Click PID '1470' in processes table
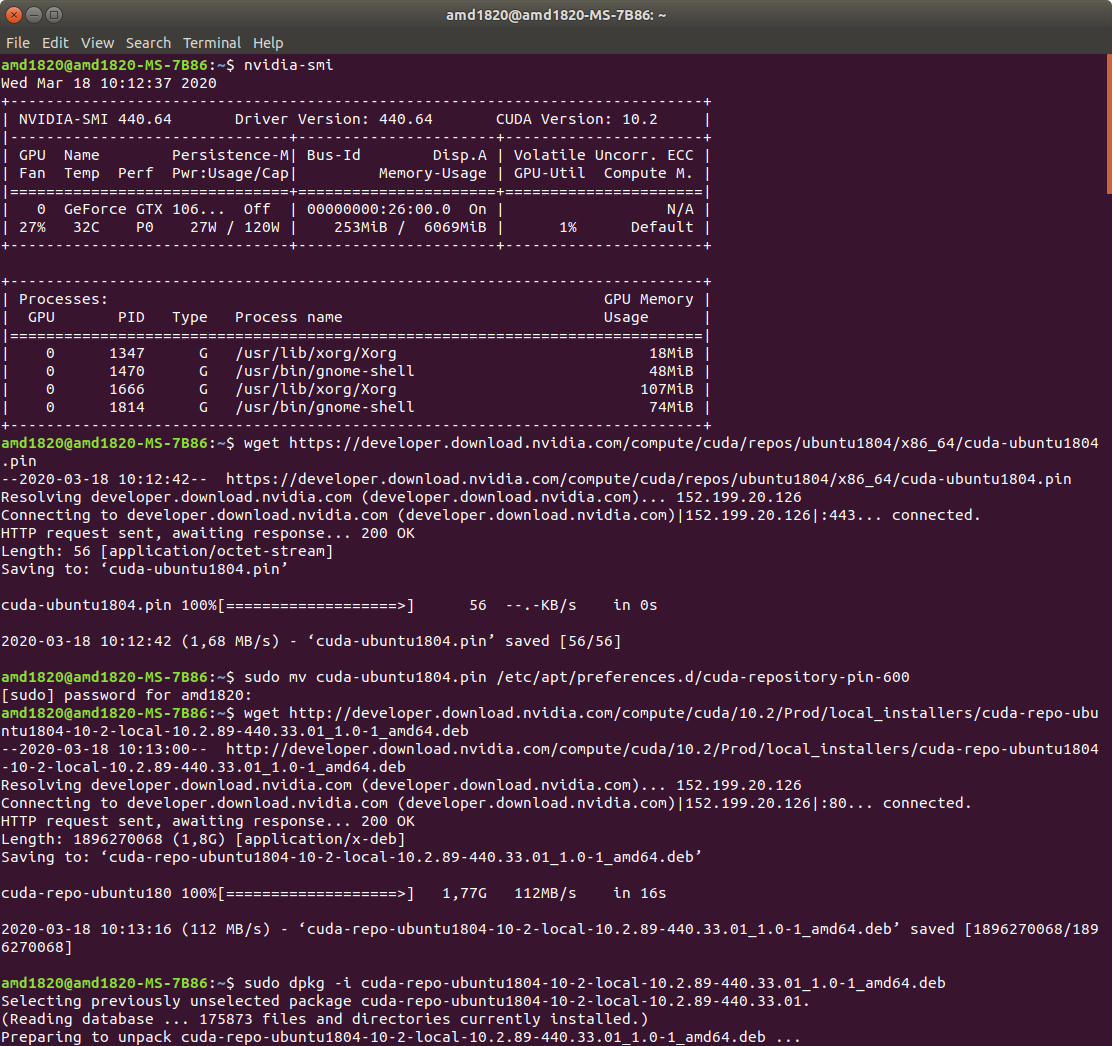Viewport: 1112px width, 1046px height. coord(127,371)
